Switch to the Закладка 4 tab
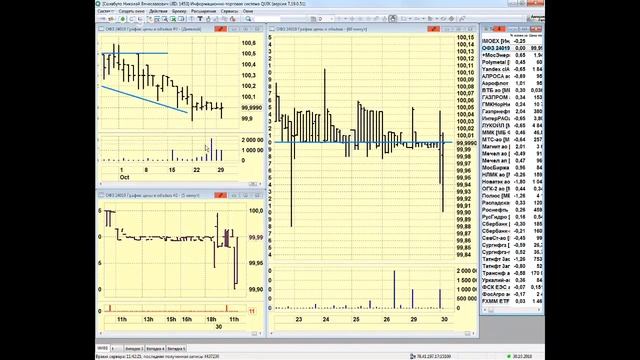 [x=155, y=349]
